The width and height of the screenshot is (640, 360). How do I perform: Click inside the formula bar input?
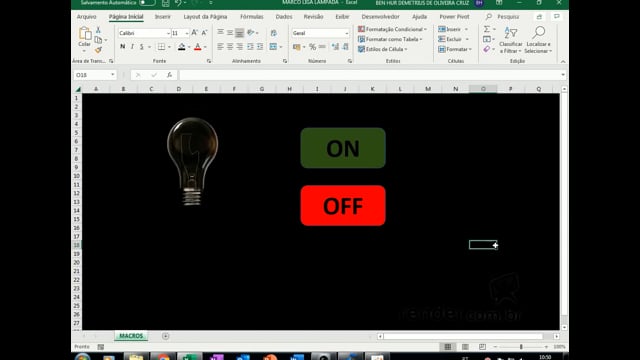(369, 75)
